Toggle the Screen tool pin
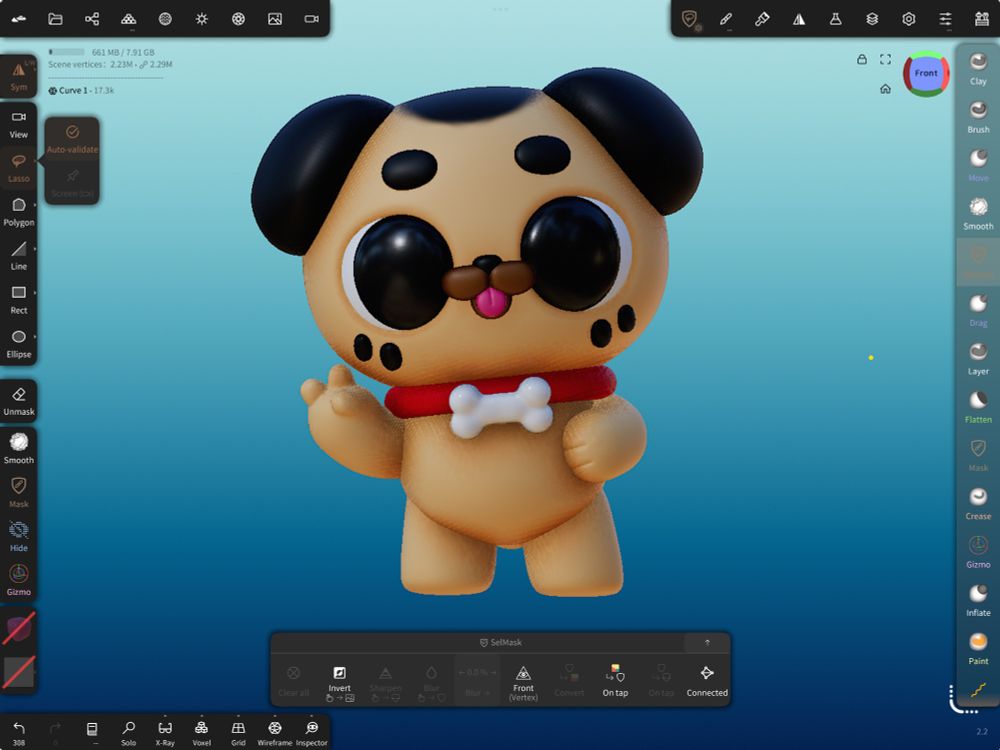 [x=72, y=183]
